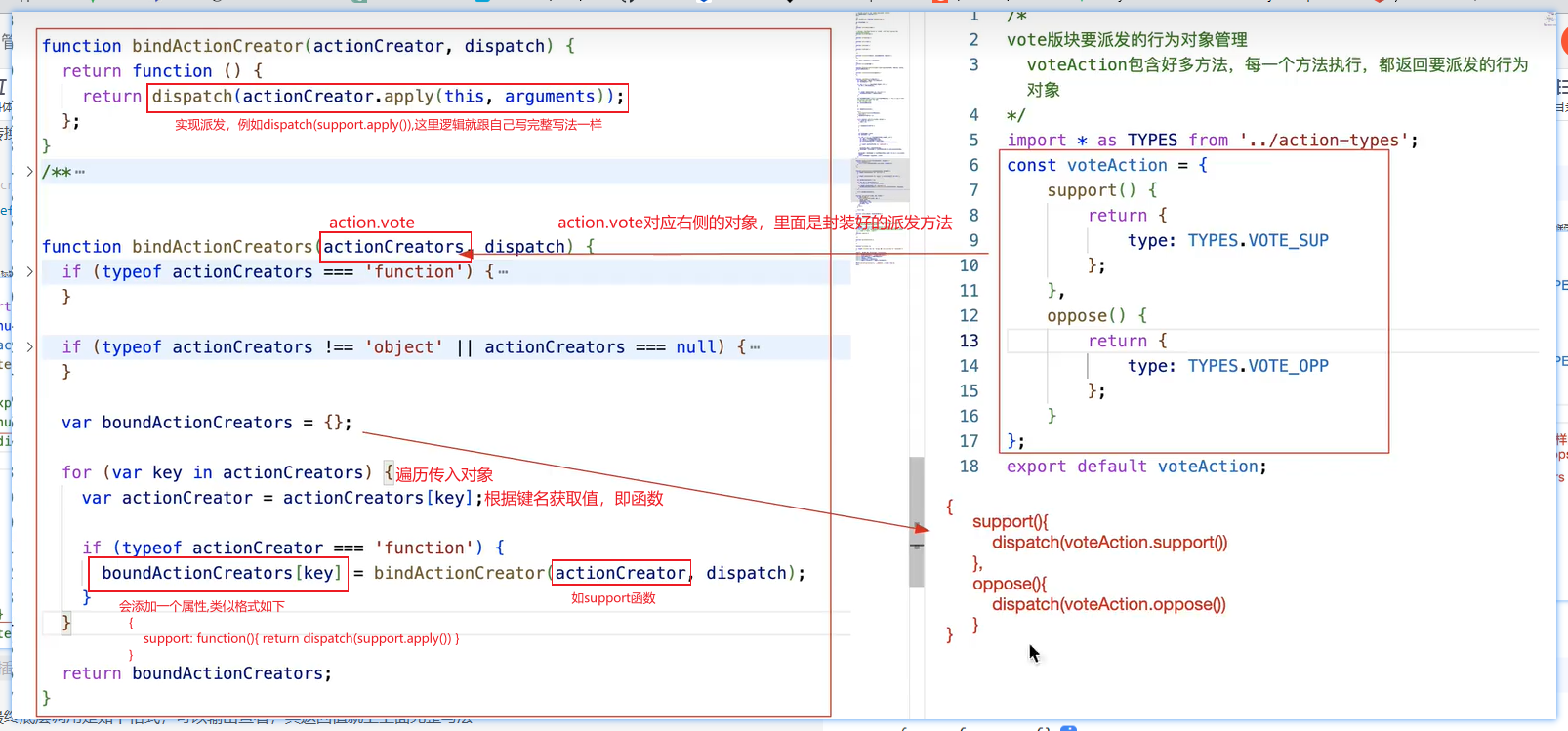Viewport: 1568px width, 731px height.
Task: Click 'return boundActionCreators;' line
Action: point(197,673)
